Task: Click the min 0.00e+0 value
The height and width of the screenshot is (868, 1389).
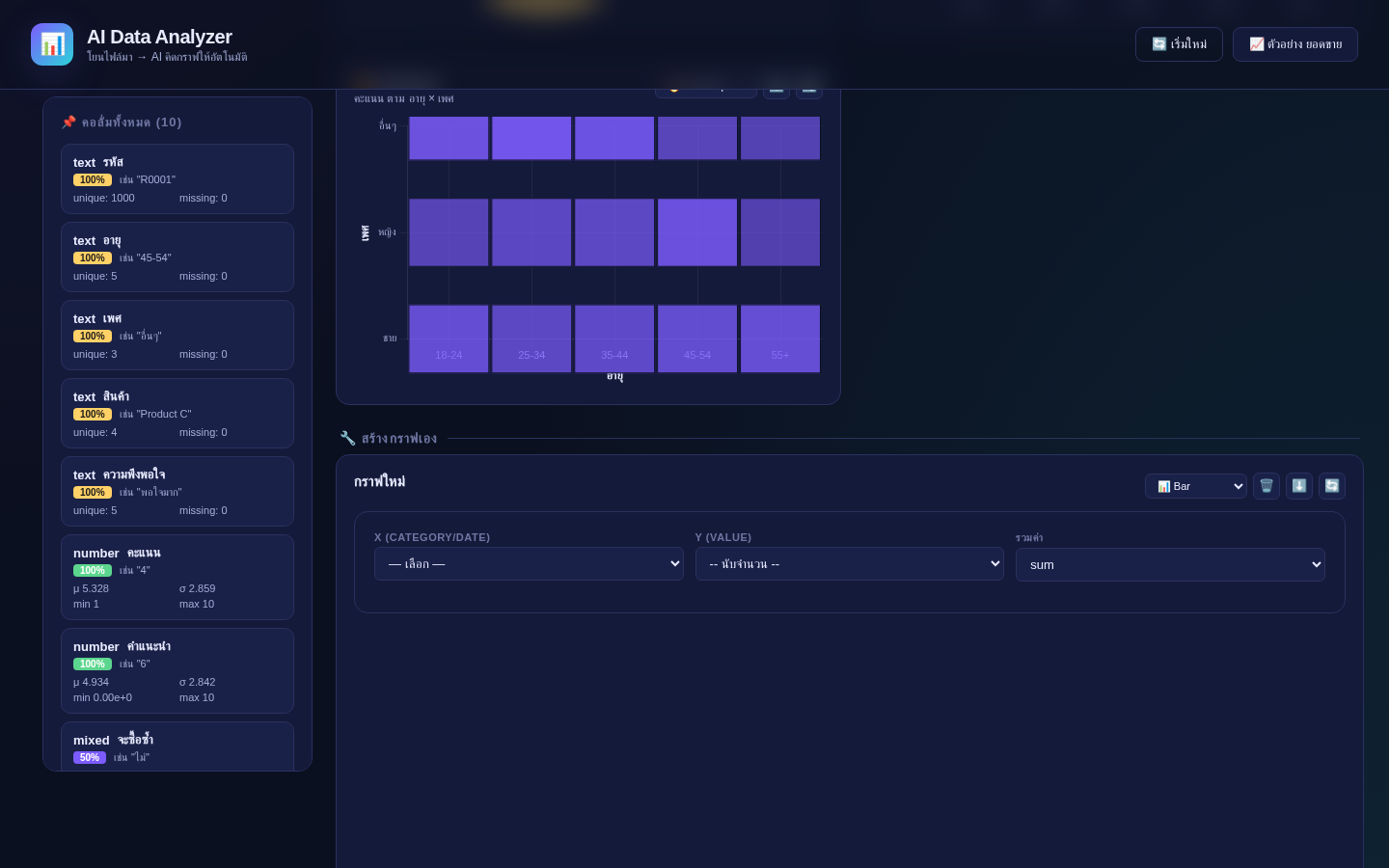Action: [x=103, y=697]
